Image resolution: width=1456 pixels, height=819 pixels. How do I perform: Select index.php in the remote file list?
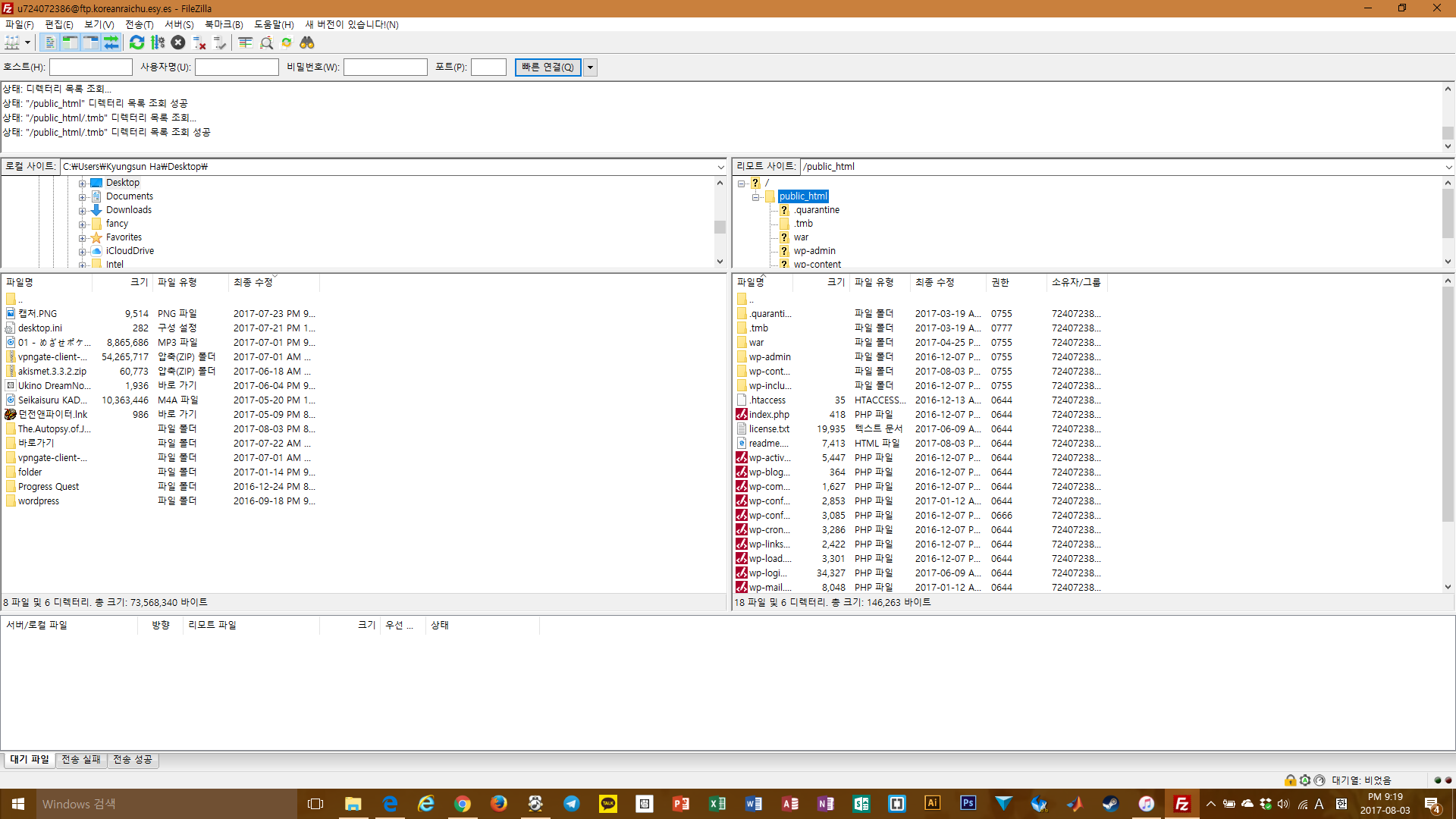click(x=769, y=415)
